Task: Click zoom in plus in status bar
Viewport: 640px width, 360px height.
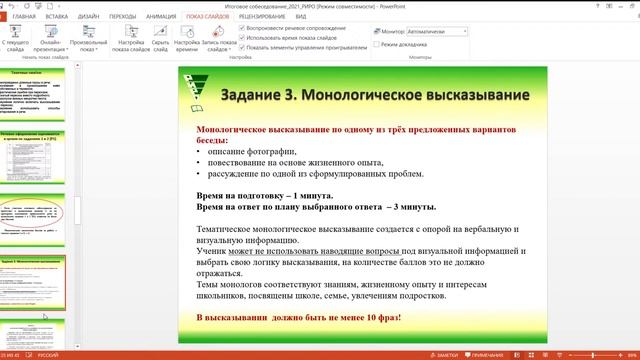Action: coord(620,356)
